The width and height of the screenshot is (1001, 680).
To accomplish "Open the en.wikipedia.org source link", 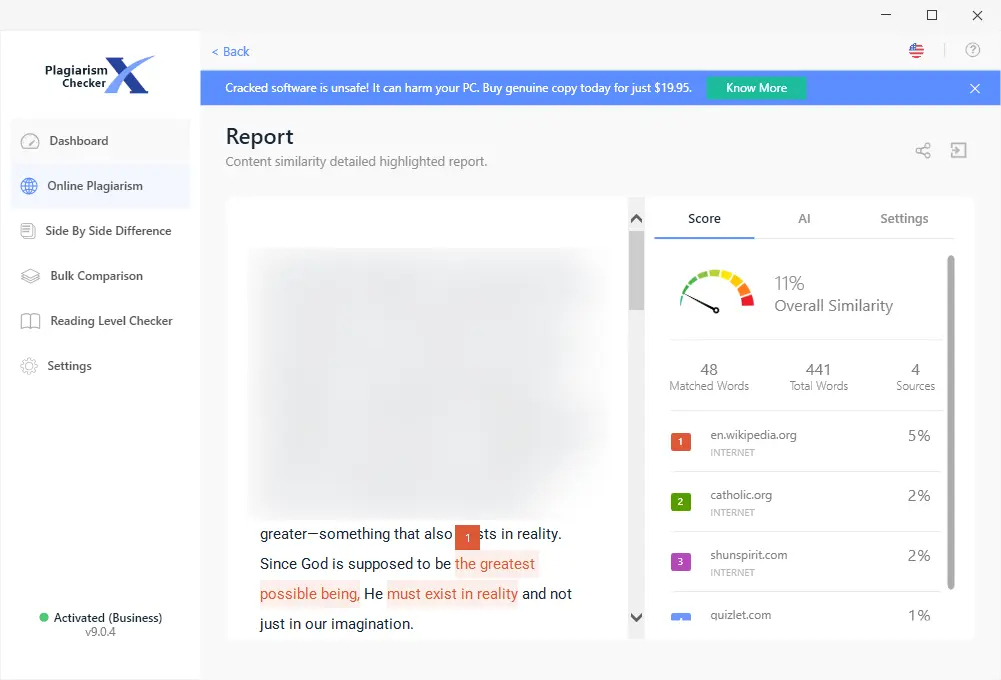I will click(753, 435).
